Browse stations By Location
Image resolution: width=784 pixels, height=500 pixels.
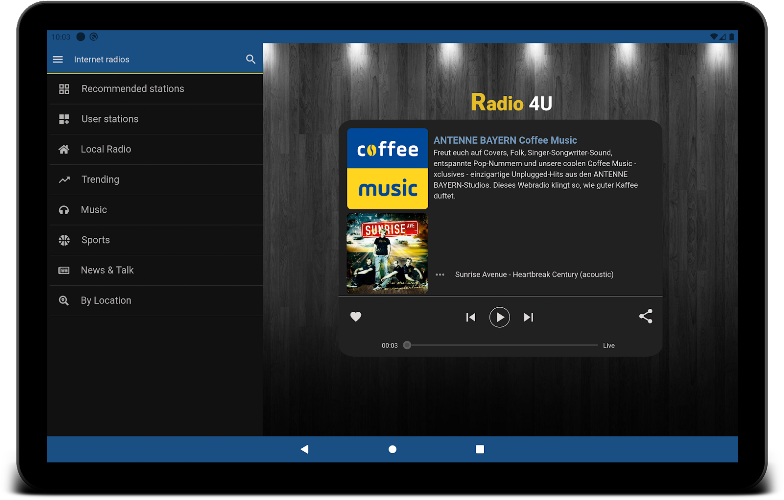pyautogui.click(x=106, y=300)
